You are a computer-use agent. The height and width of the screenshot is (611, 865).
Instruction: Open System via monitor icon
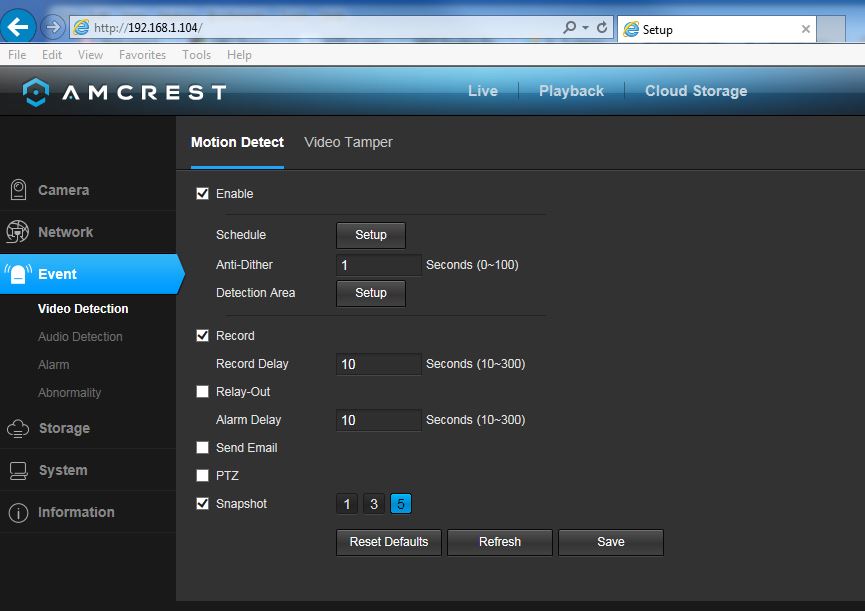pyautogui.click(x=18, y=470)
